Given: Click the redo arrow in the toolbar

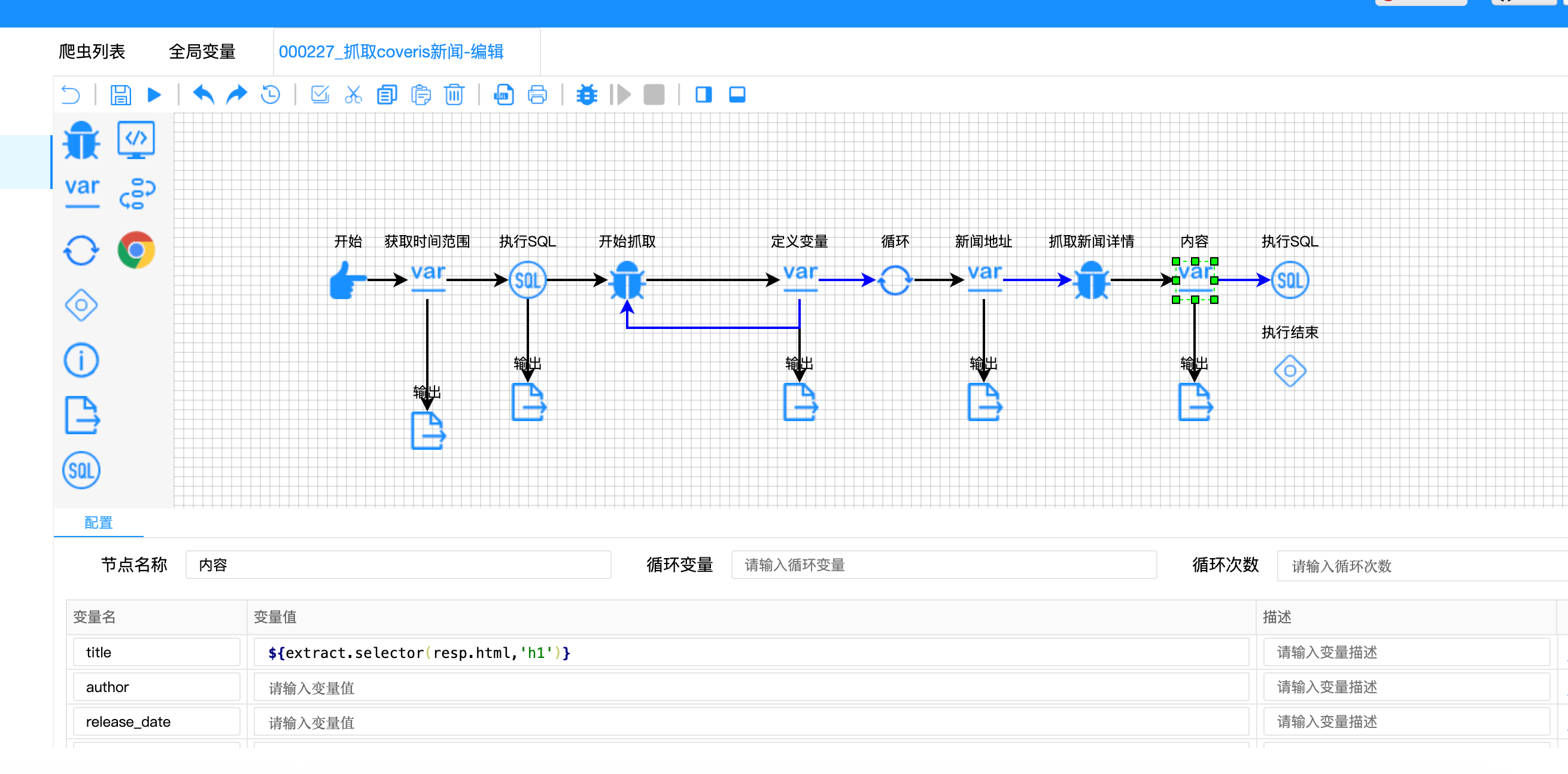Looking at the screenshot, I should pyautogui.click(x=237, y=95).
